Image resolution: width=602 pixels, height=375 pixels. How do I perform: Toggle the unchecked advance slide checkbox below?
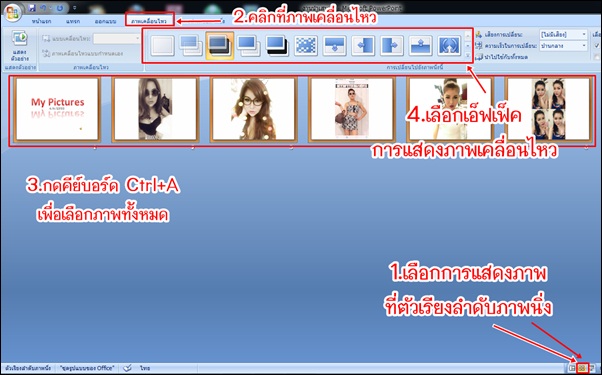click(597, 57)
